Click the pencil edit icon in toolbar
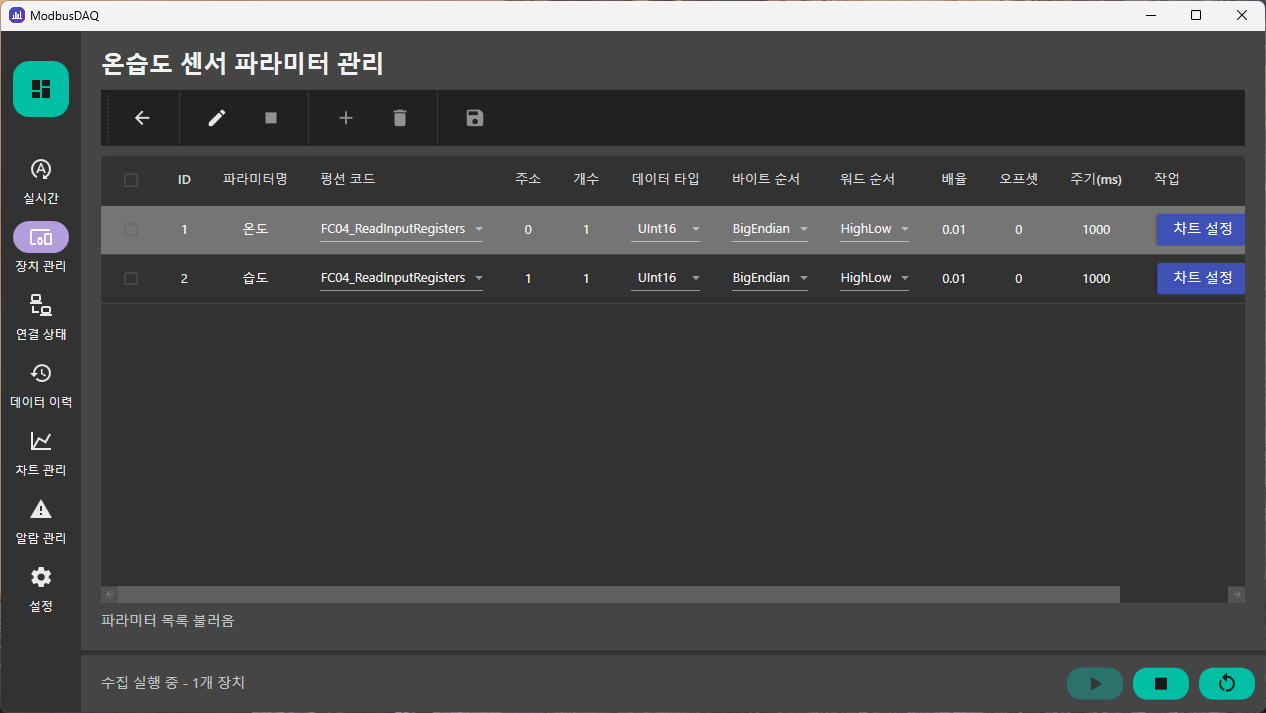 click(x=217, y=118)
